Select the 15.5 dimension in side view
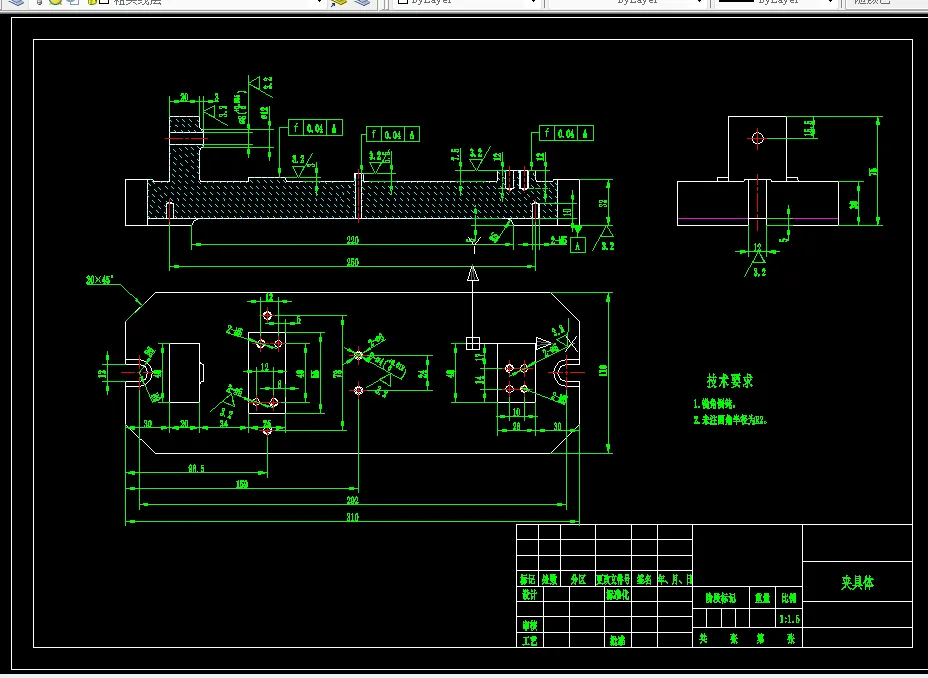Image resolution: width=928 pixels, height=678 pixels. (x=809, y=127)
